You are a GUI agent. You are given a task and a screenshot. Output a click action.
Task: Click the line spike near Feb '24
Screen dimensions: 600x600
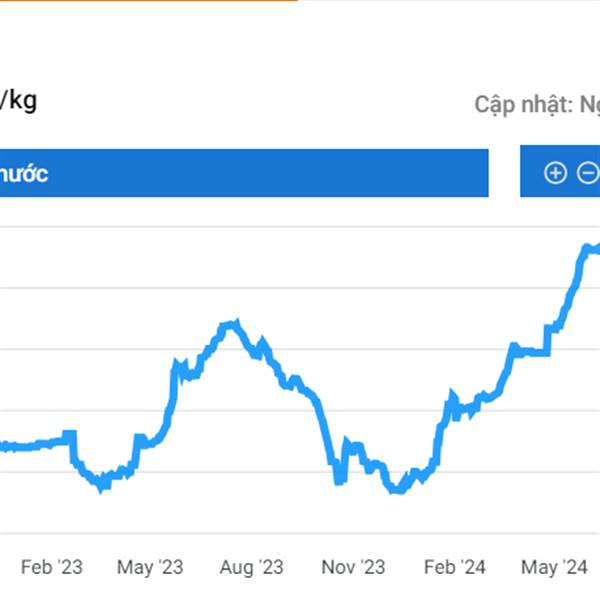pos(453,401)
